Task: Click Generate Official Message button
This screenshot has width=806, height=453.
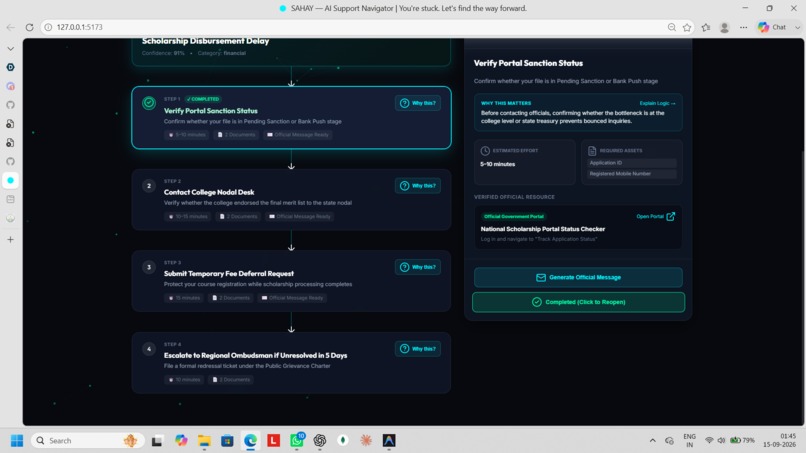Action: [578, 277]
